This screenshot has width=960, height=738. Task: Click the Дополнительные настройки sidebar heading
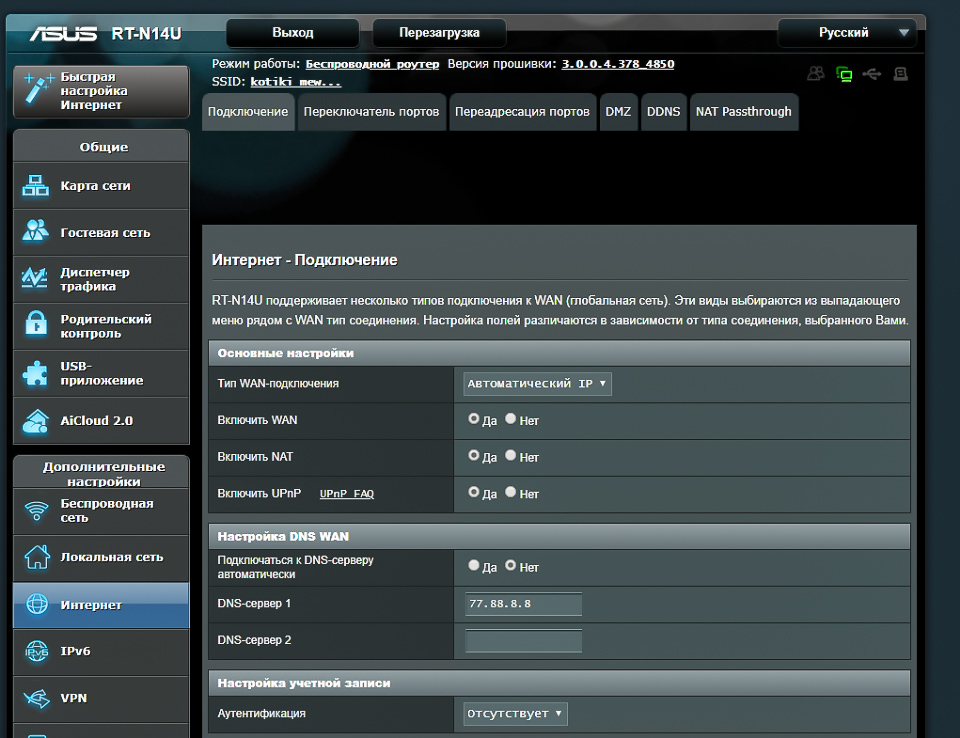coord(103,474)
